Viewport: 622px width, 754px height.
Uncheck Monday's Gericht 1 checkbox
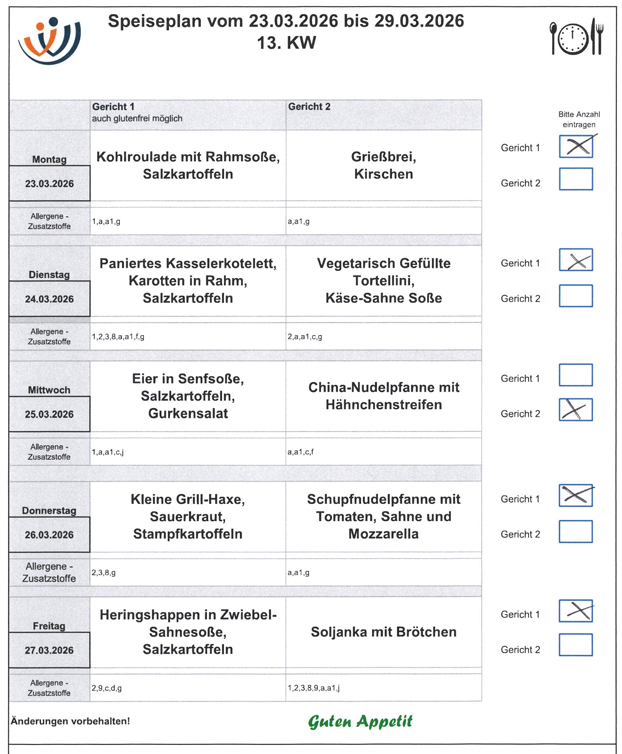click(575, 147)
